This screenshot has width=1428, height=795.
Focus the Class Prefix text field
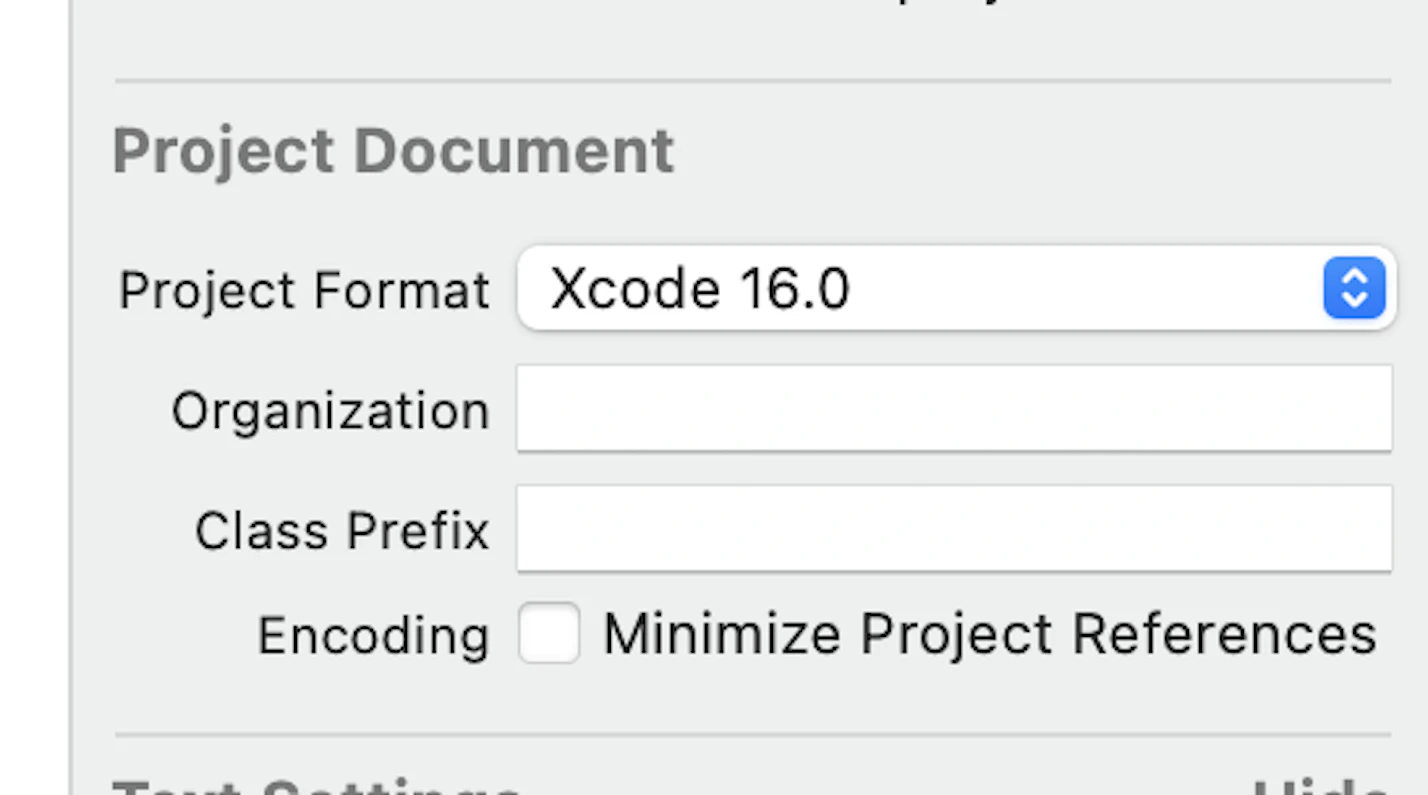point(953,528)
